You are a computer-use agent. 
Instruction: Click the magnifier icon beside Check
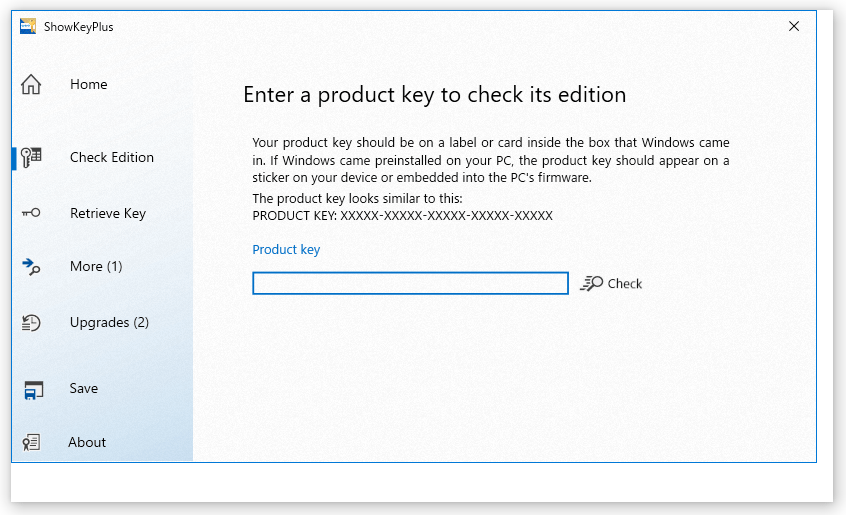coord(591,283)
